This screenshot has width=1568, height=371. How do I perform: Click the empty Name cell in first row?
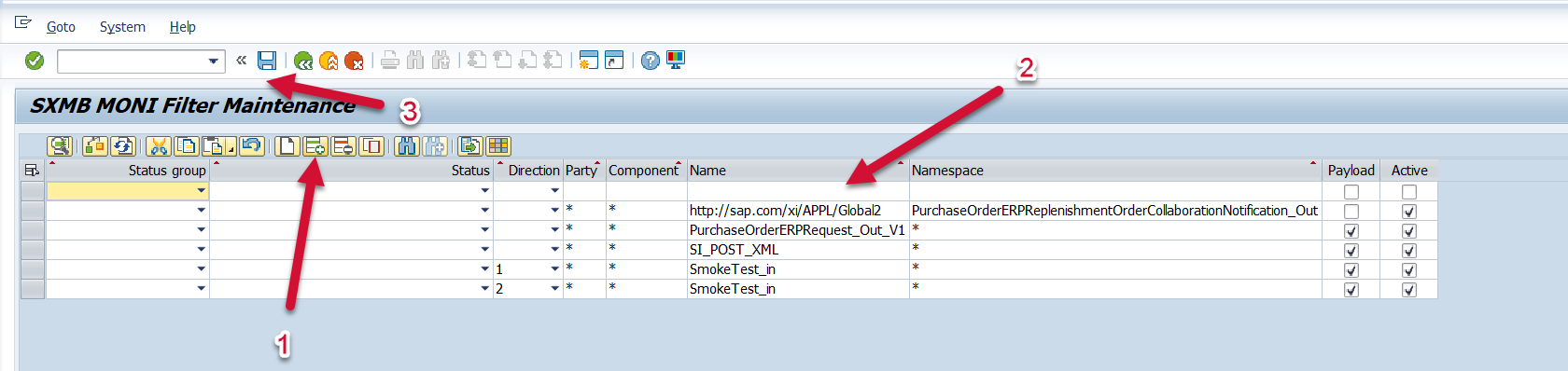[798, 191]
